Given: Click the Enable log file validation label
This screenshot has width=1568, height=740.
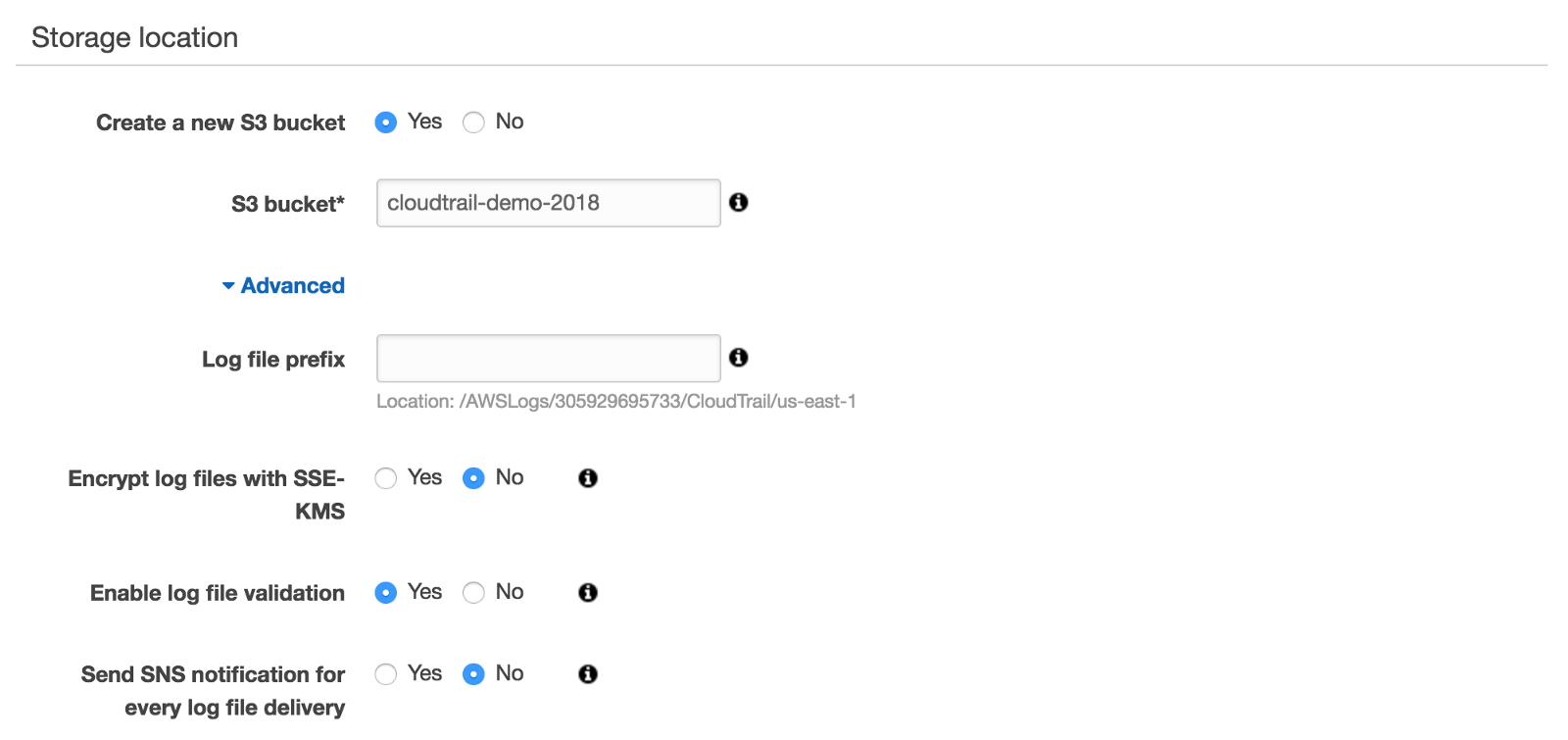Looking at the screenshot, I should tap(218, 594).
